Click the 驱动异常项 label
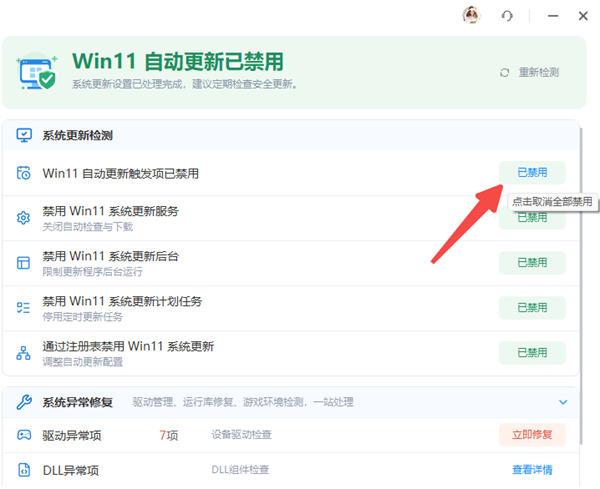600x489 pixels. 72,435
